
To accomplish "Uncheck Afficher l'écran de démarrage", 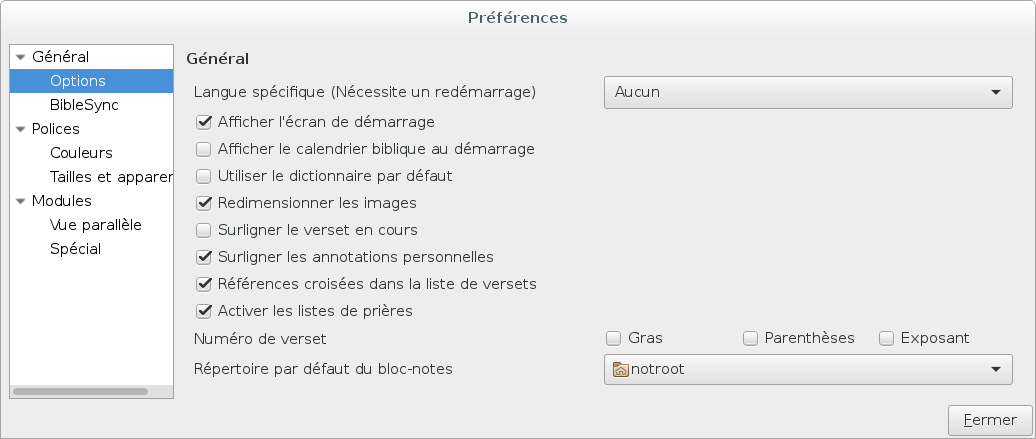I will [204, 122].
